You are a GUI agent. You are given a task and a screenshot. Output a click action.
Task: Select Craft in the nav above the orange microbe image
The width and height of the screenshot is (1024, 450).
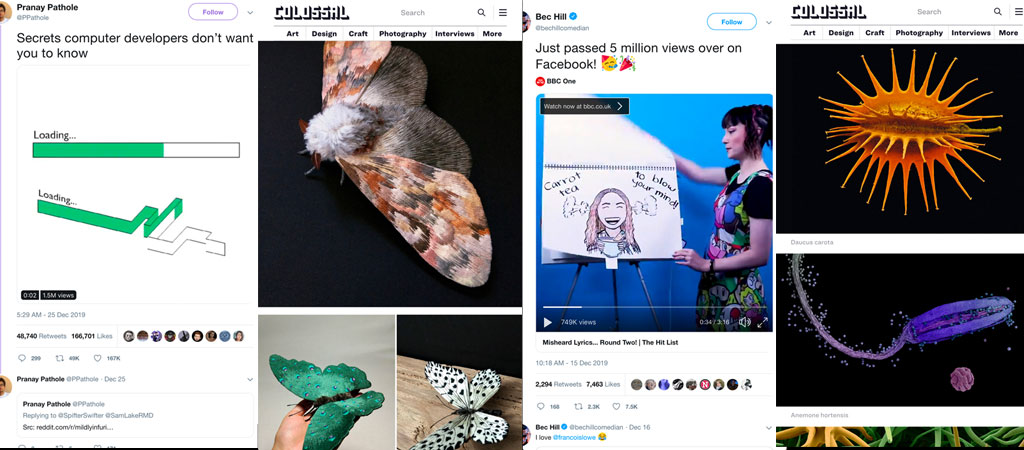tap(874, 33)
